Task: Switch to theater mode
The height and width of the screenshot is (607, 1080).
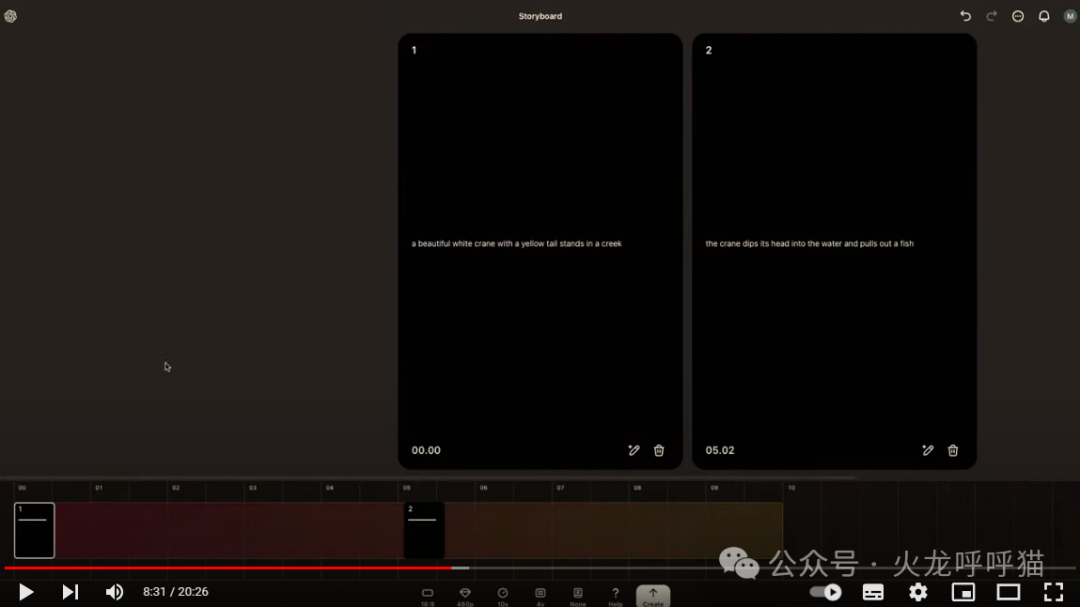Action: point(1008,592)
